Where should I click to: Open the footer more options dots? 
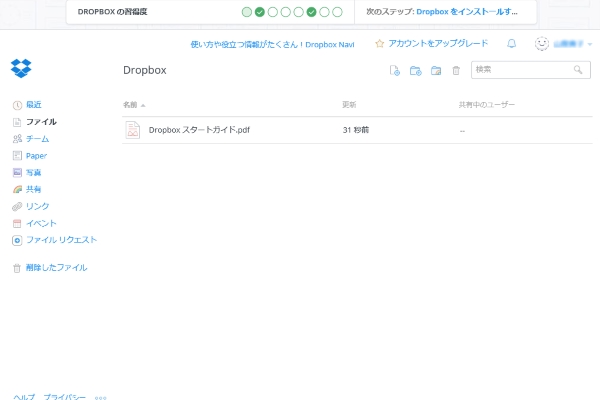(x=101, y=398)
